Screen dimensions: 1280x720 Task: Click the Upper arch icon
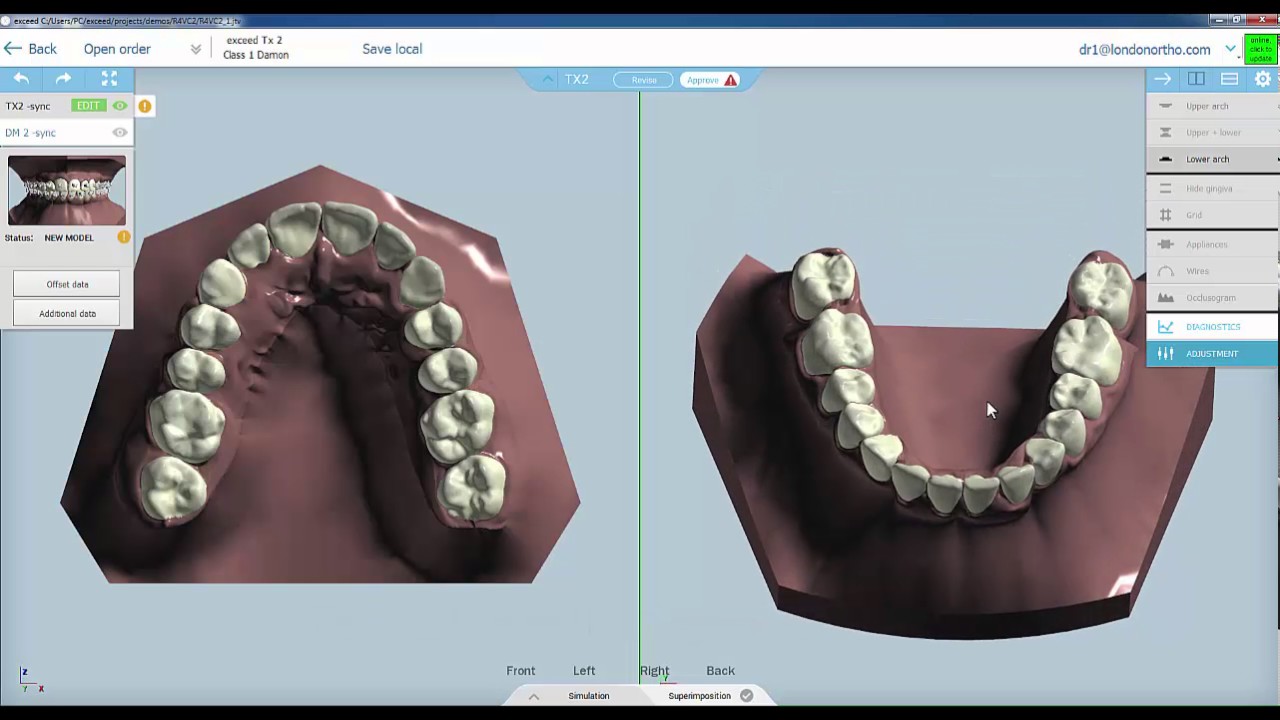click(x=1165, y=106)
